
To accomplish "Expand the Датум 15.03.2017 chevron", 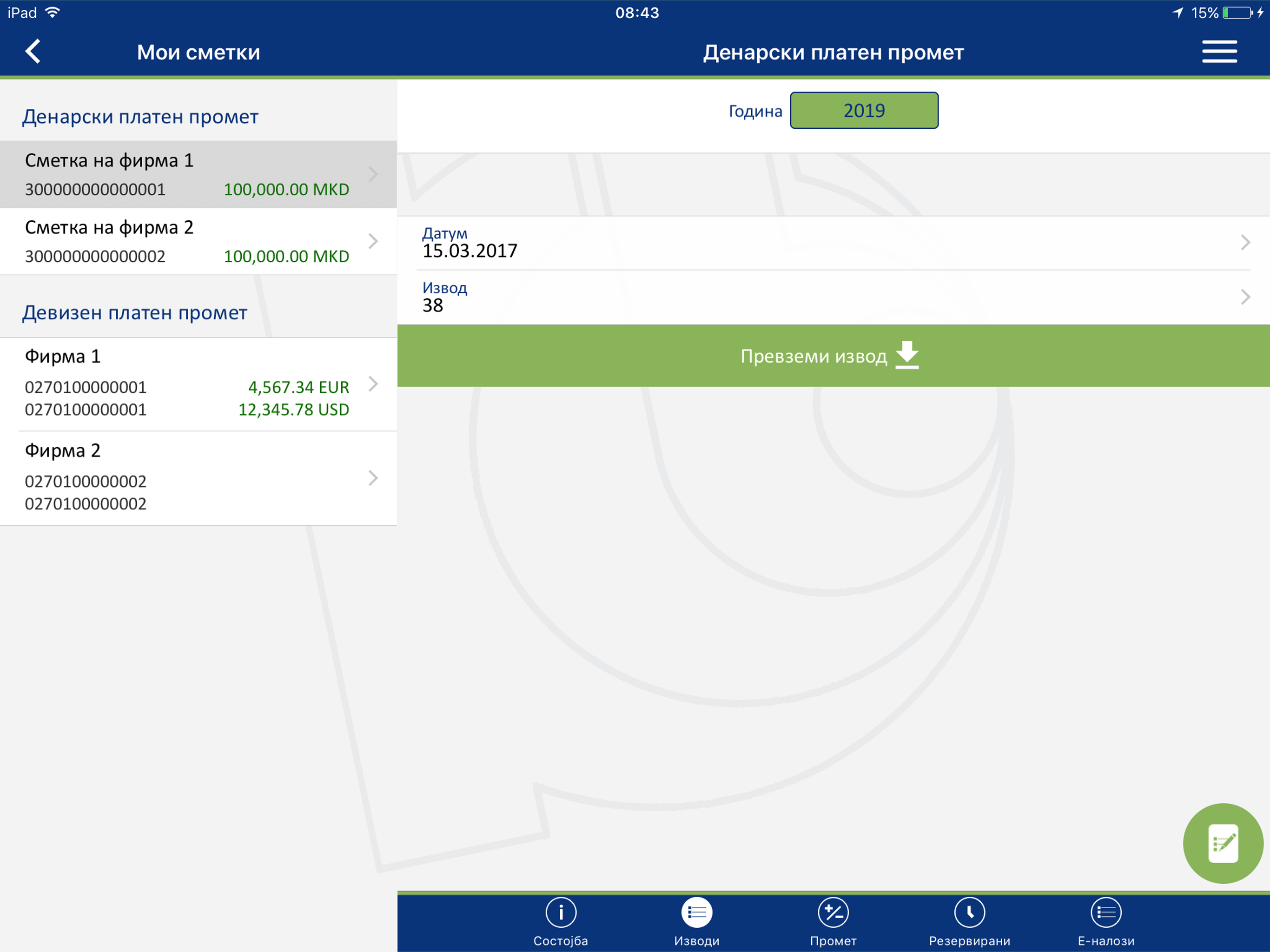I will [x=1245, y=242].
